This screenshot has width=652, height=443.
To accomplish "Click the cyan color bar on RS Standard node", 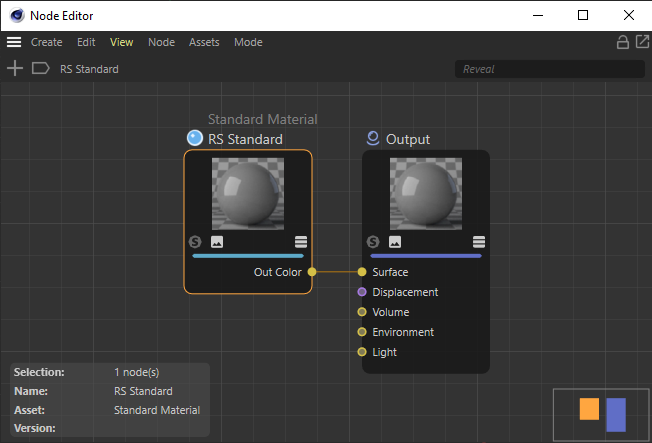I will [x=248, y=256].
